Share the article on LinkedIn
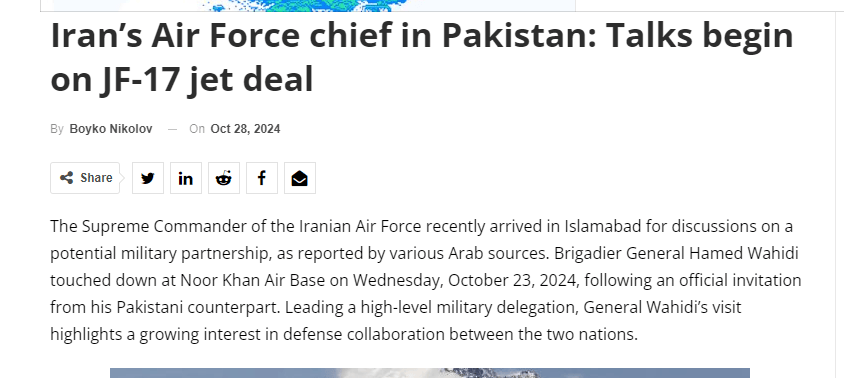 coord(186,178)
